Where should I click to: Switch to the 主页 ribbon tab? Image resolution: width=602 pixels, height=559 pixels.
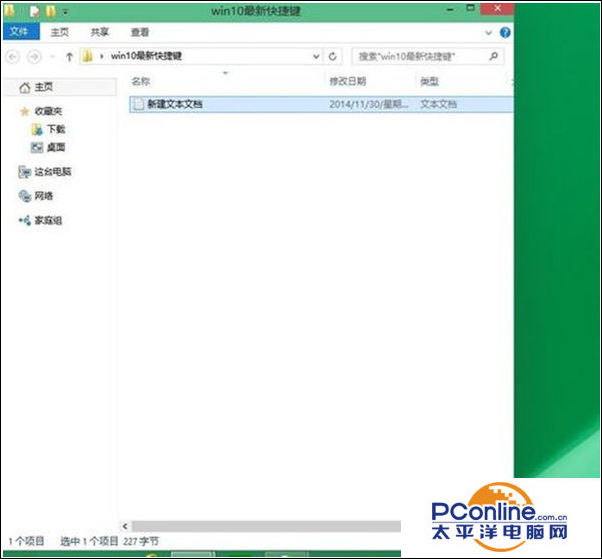(59, 32)
